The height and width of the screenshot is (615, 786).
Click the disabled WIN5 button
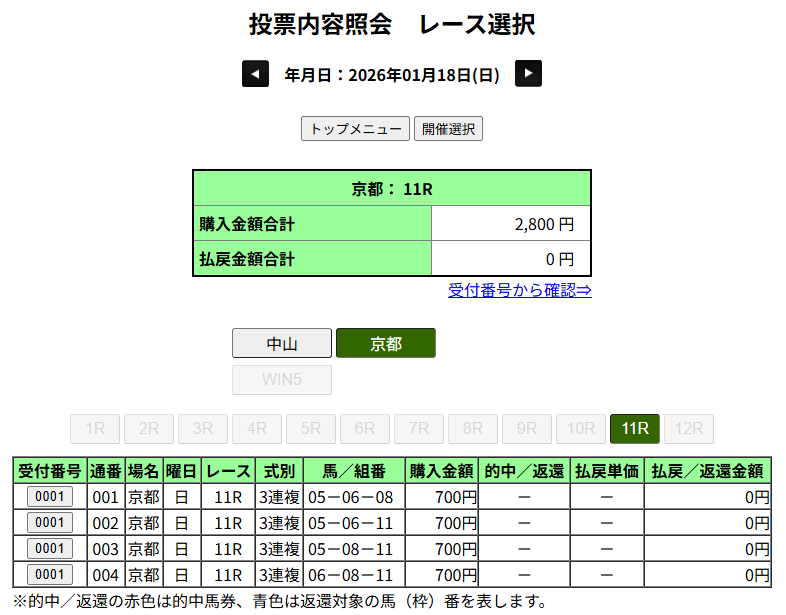282,380
